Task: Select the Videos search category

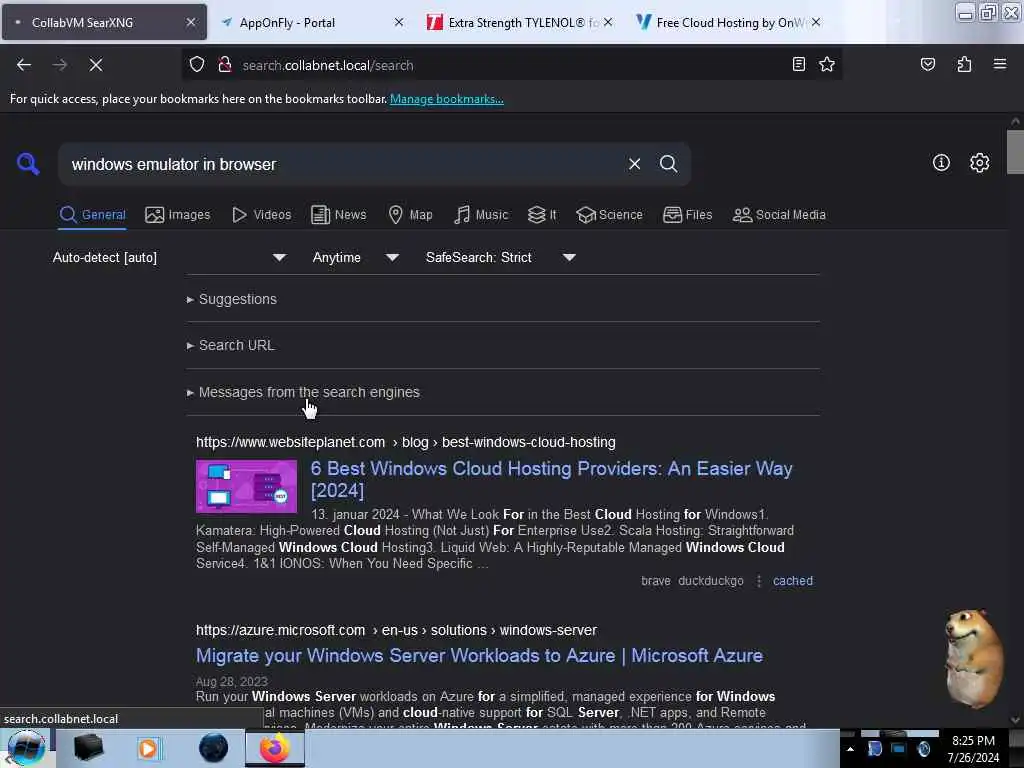Action: pyautogui.click(x=261, y=215)
